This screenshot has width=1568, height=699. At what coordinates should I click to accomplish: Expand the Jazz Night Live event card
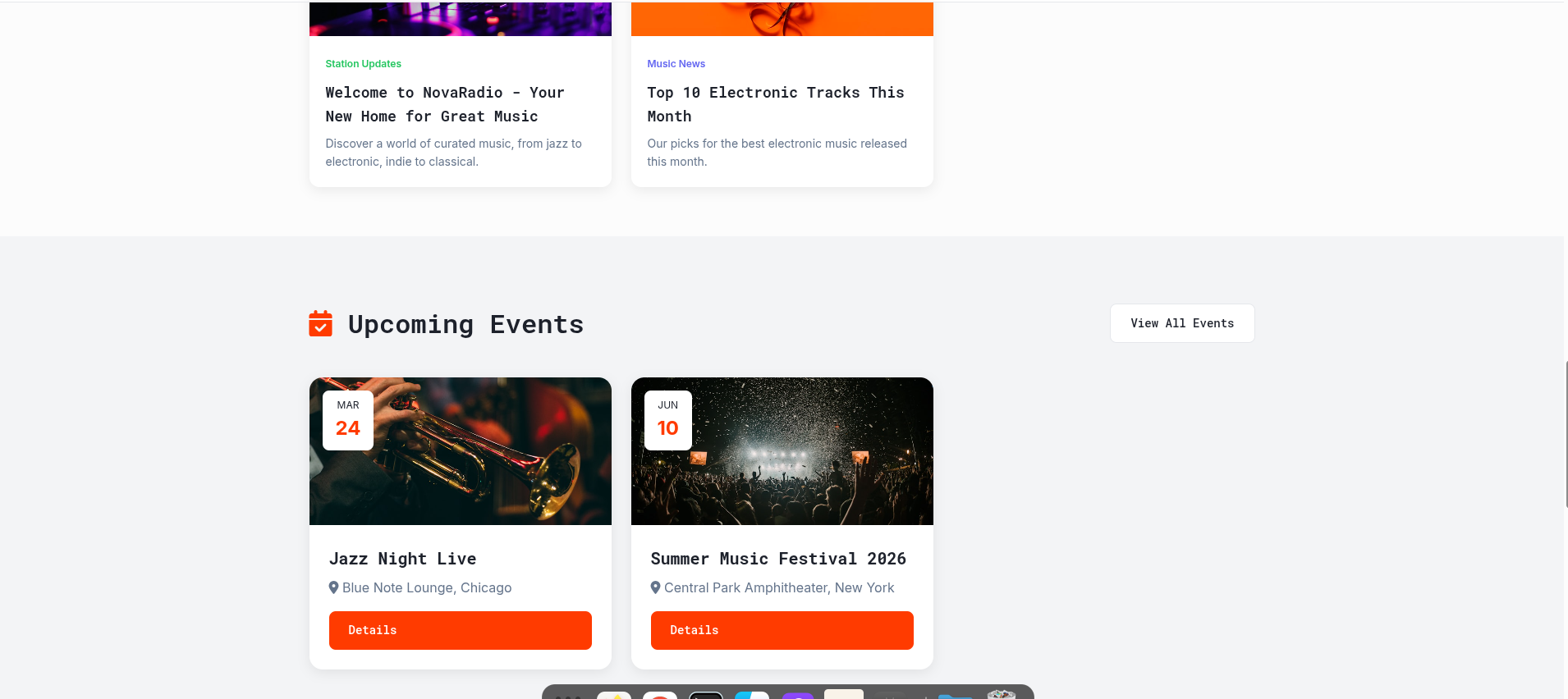point(403,559)
